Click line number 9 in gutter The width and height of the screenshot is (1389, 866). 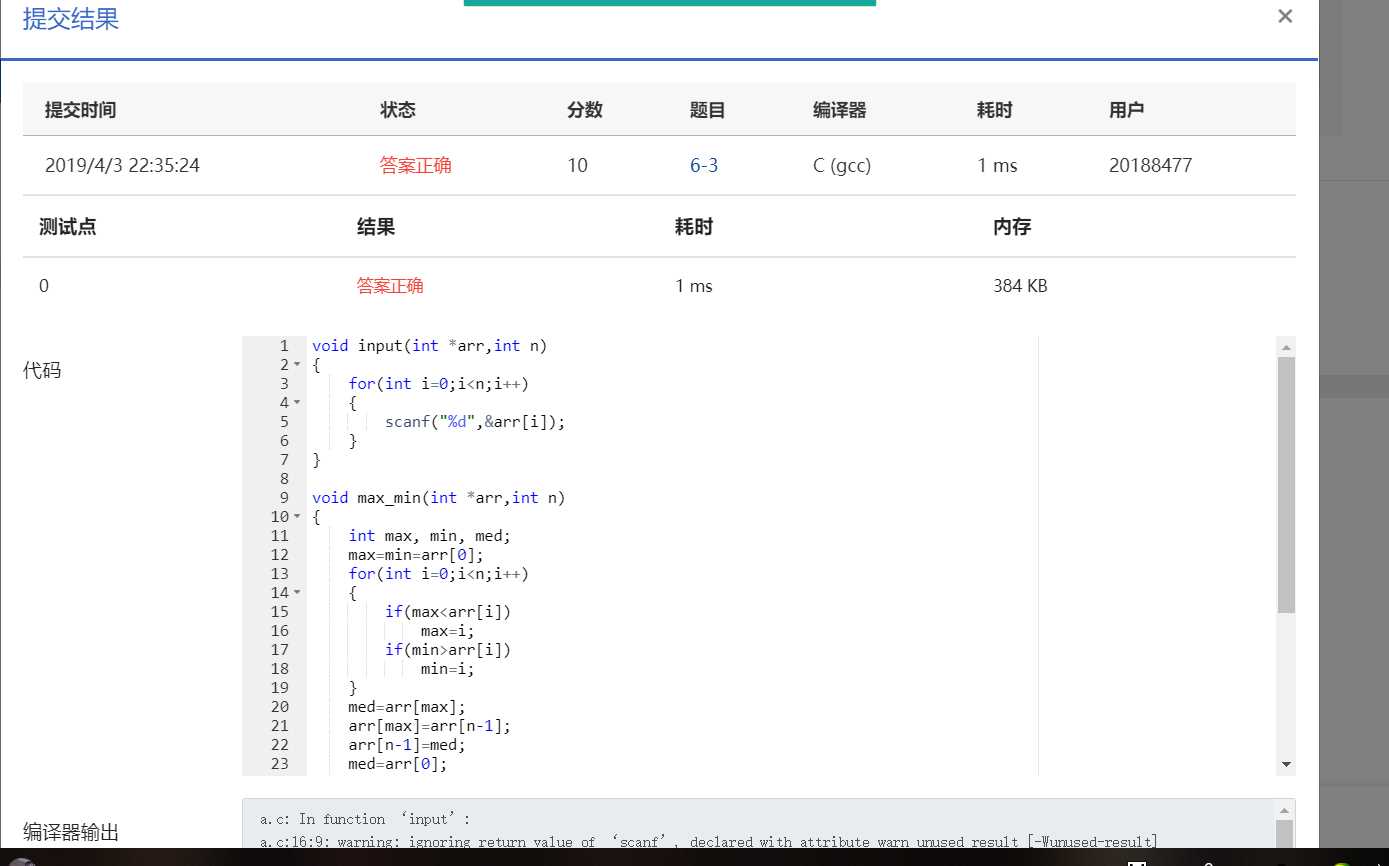pos(284,498)
